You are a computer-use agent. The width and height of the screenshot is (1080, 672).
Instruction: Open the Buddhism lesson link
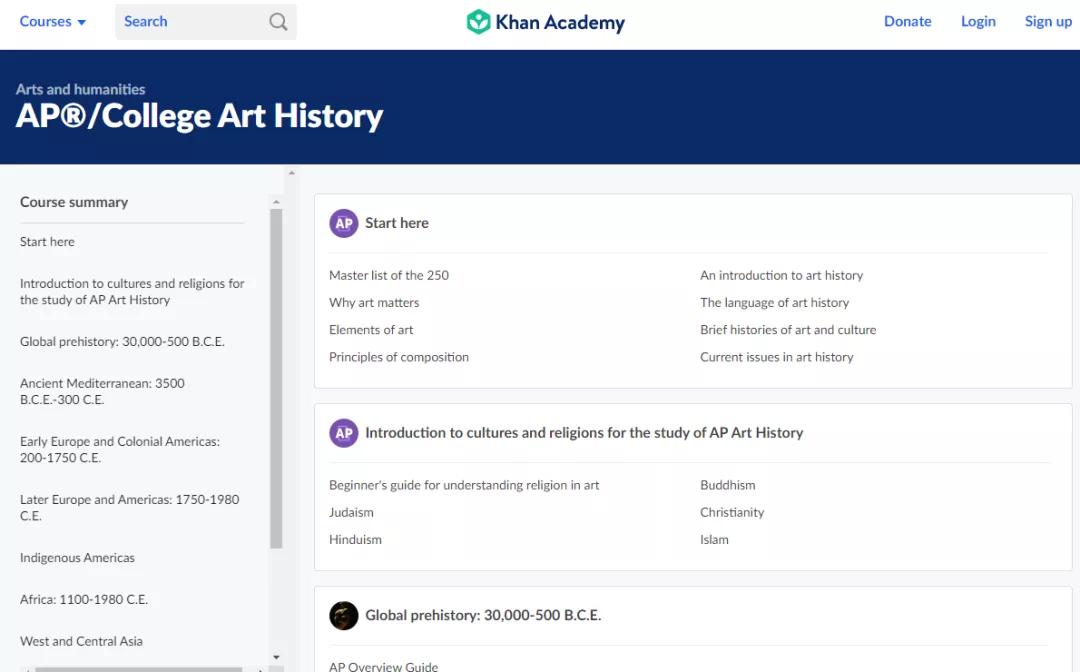[x=728, y=485]
